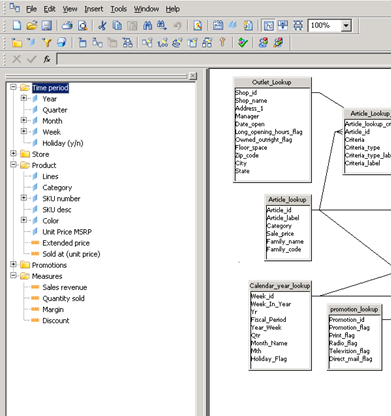Click Radio_flag column in promotion_lookup
391x416 pixels.
(x=343, y=343)
